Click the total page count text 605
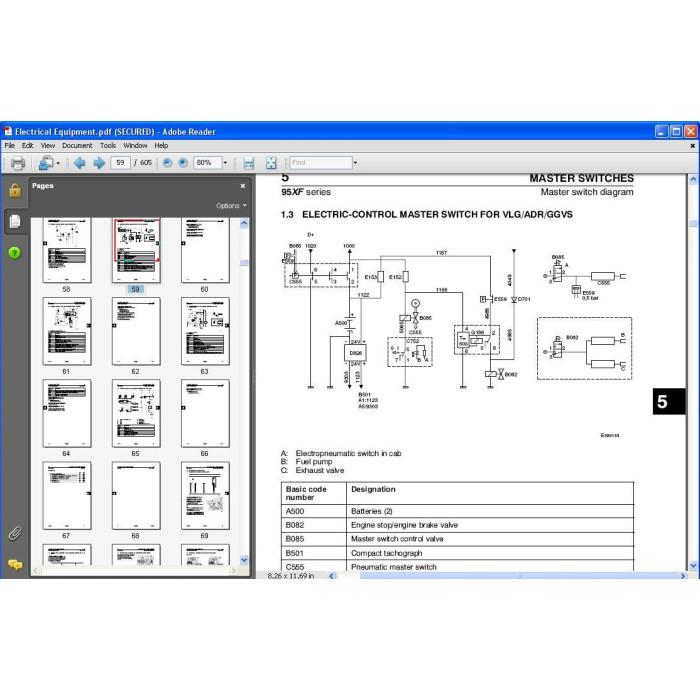 146,162
